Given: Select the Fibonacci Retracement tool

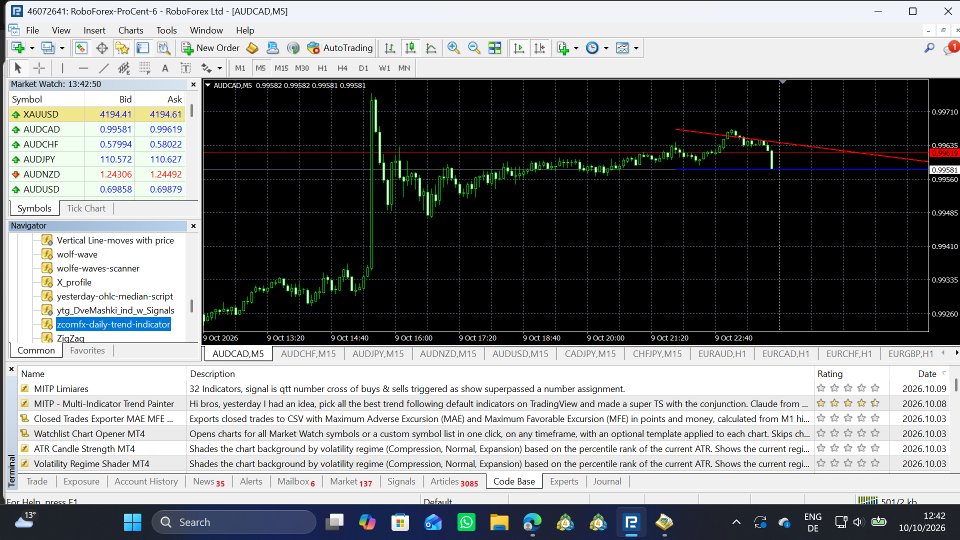Looking at the screenshot, I should [x=144, y=68].
